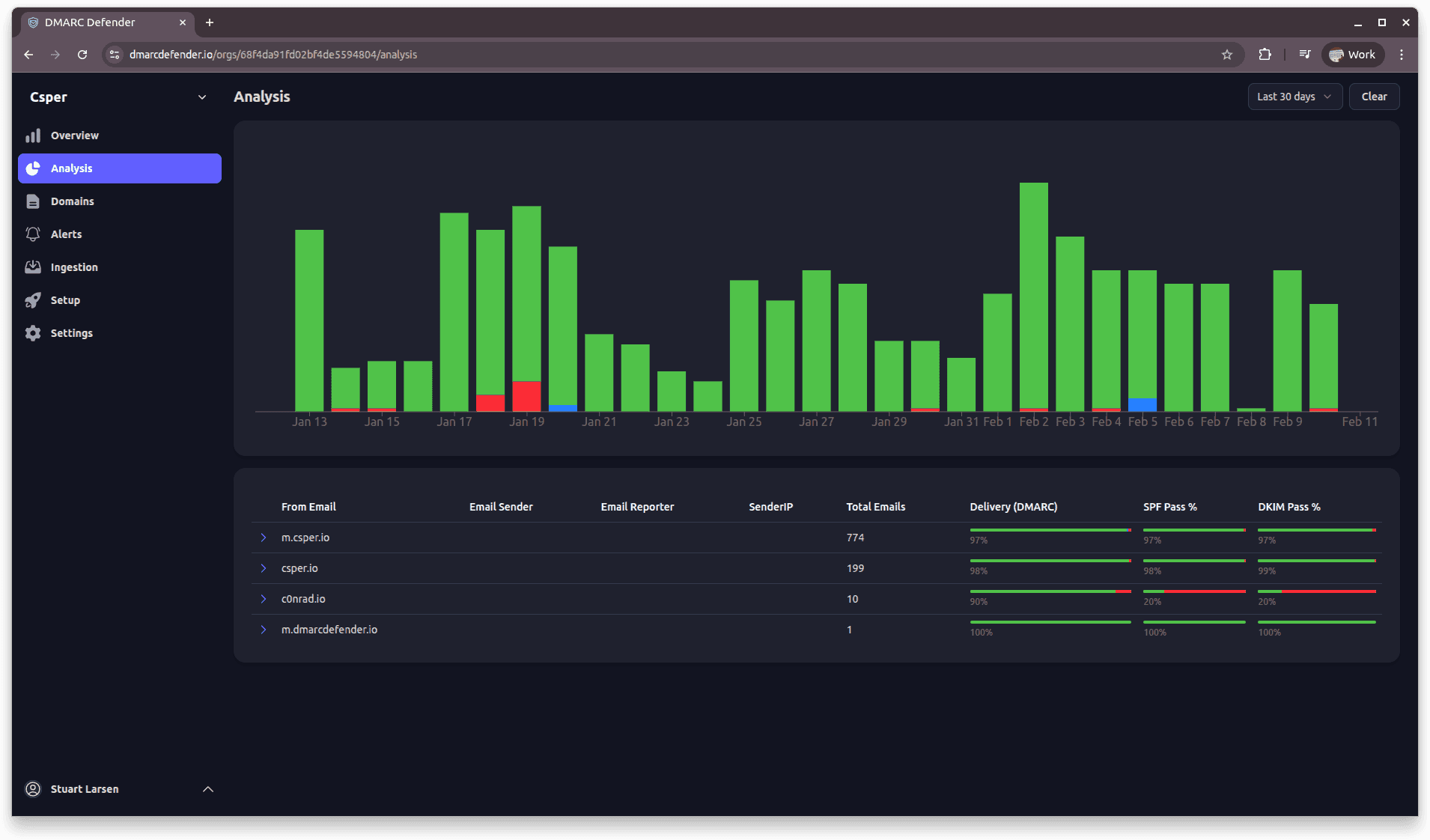Open the Csper organization dropdown
1430x840 pixels.
pyautogui.click(x=202, y=97)
